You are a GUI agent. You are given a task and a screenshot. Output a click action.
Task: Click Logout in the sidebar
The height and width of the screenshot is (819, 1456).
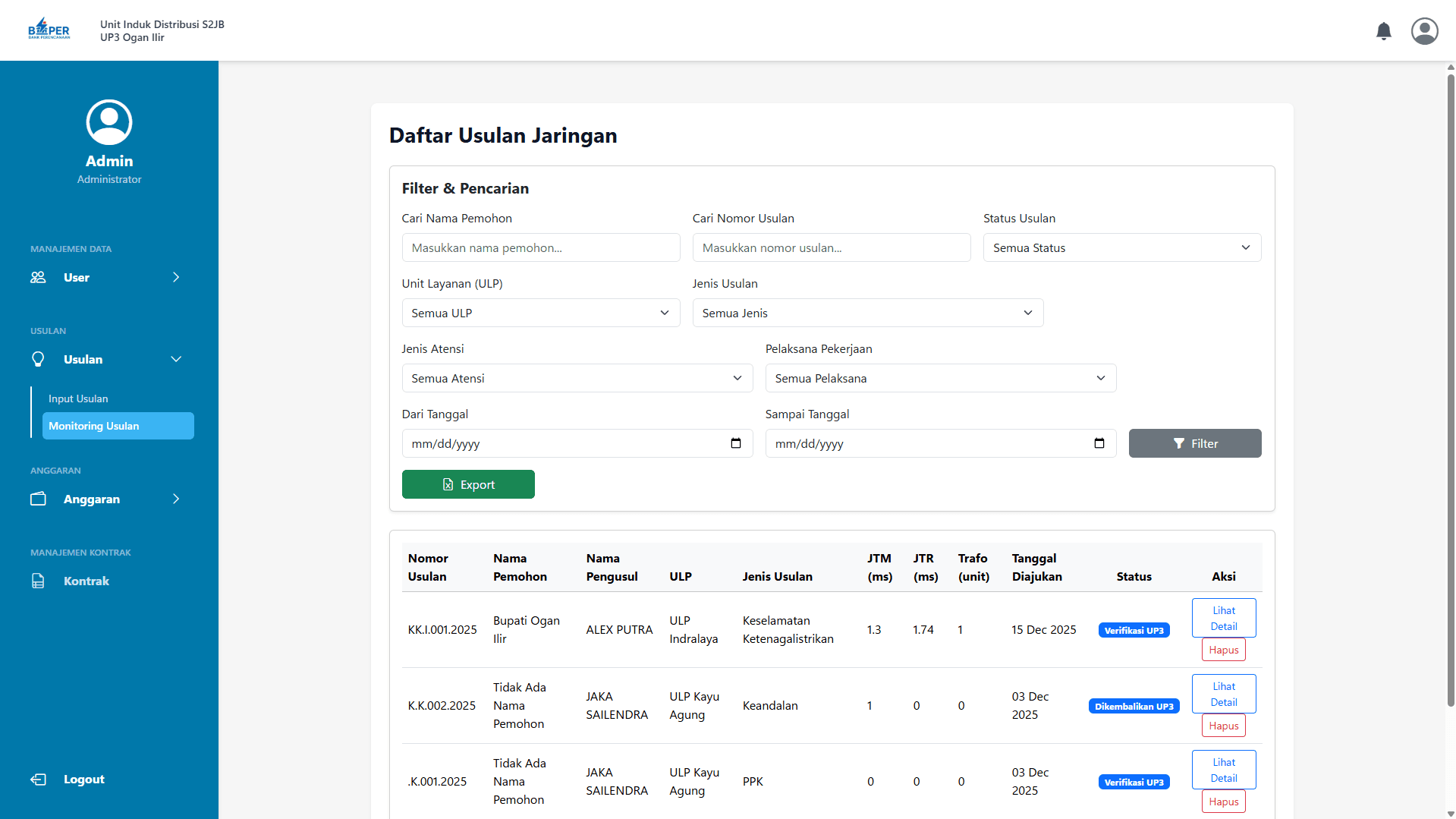[x=83, y=780]
